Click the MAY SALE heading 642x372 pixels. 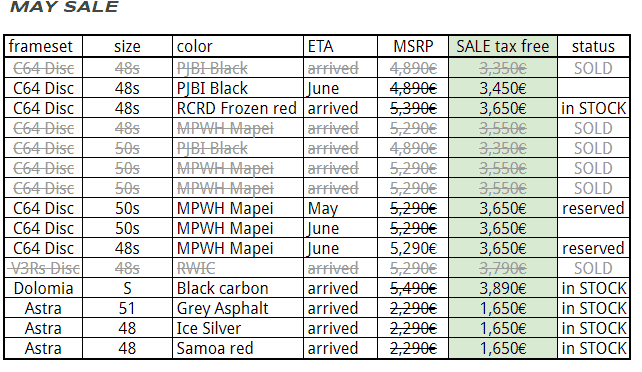(x=64, y=7)
